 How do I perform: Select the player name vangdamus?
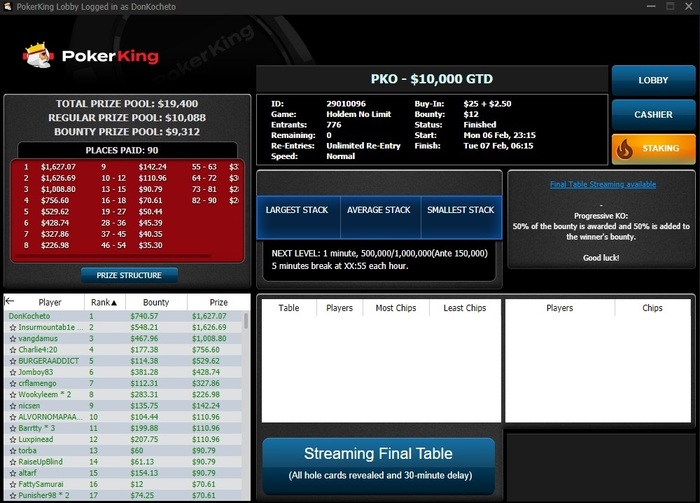tap(38, 339)
